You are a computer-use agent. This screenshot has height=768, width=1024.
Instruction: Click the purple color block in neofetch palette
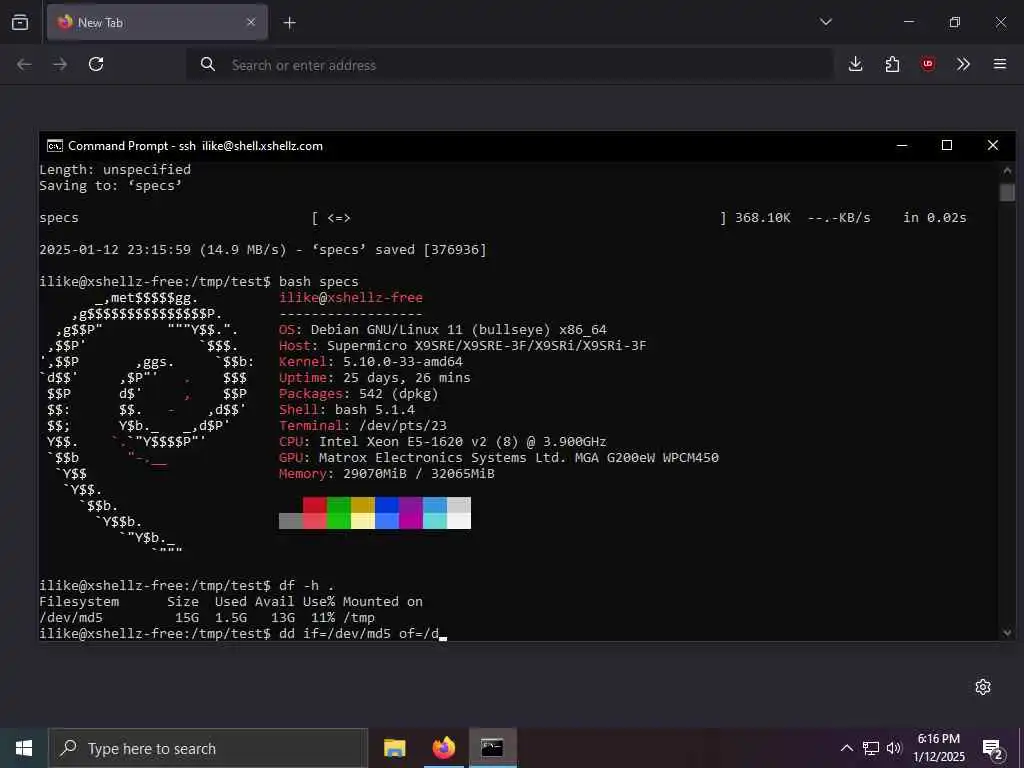tap(411, 505)
